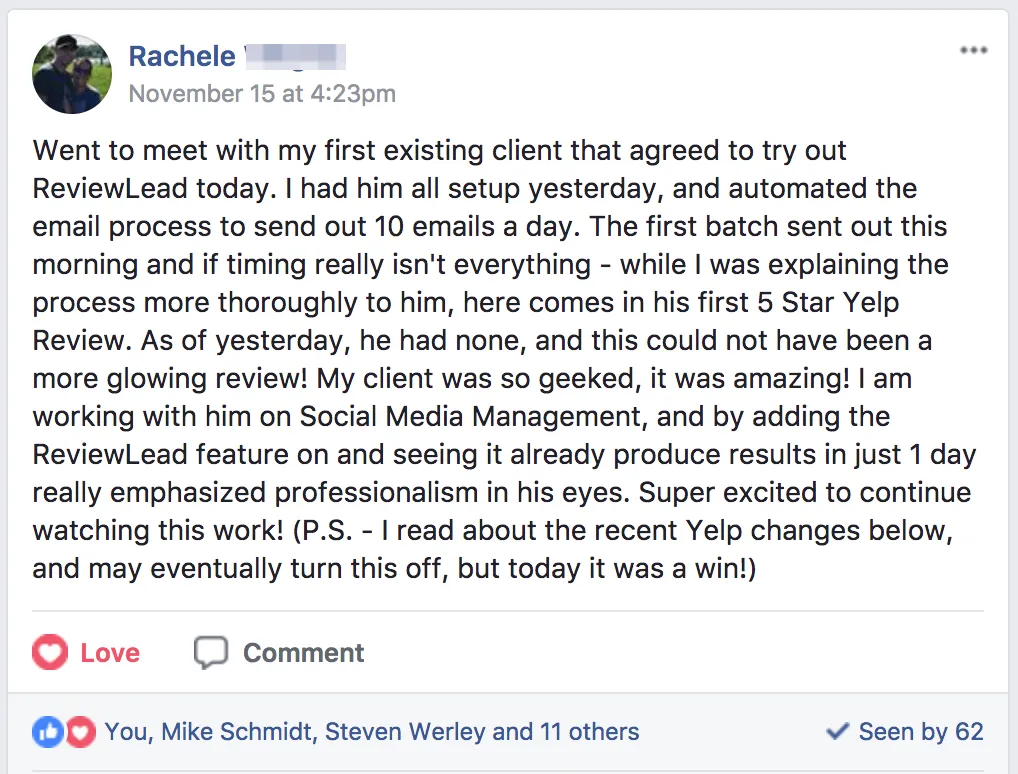Open the three-dot post options menu

pos(974,50)
